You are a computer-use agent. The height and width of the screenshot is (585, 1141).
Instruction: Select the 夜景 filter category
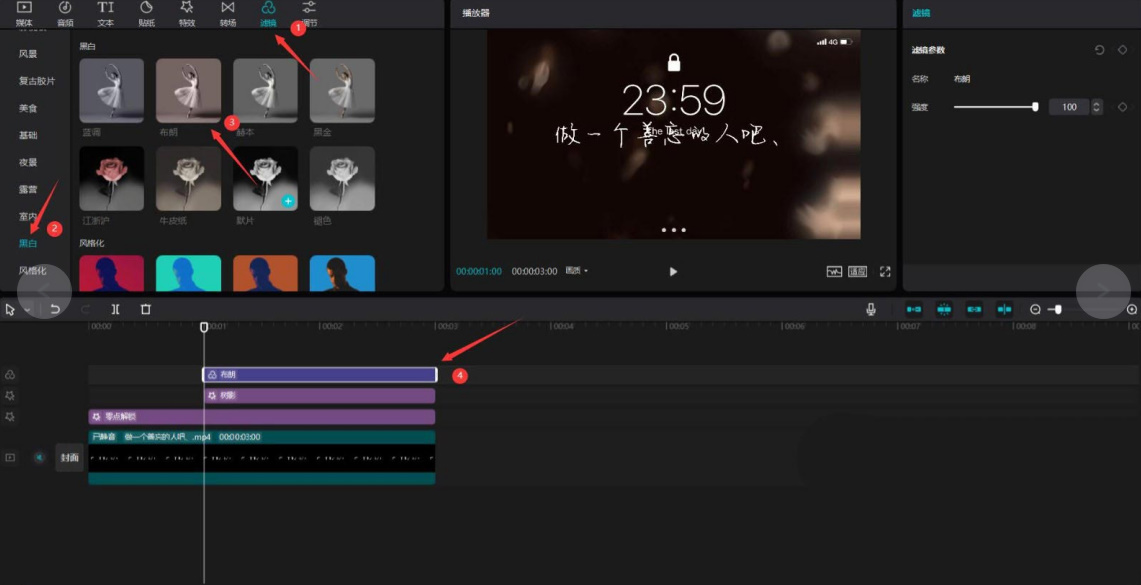click(28, 162)
